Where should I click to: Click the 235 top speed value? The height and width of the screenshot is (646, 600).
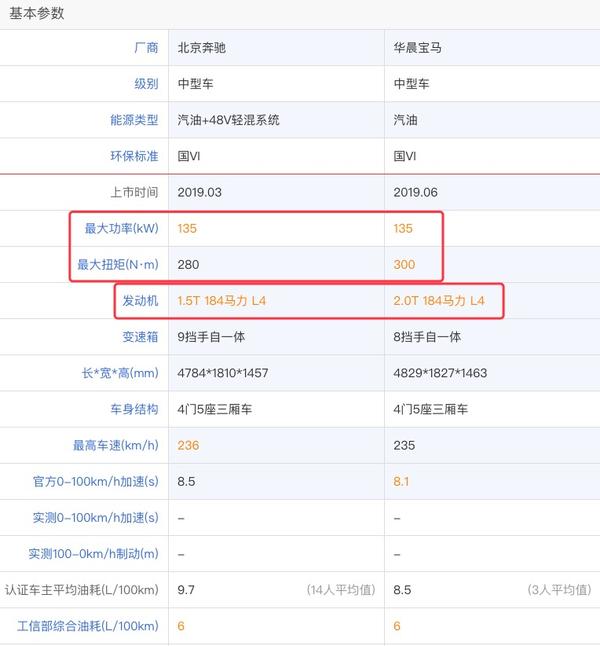click(404, 445)
